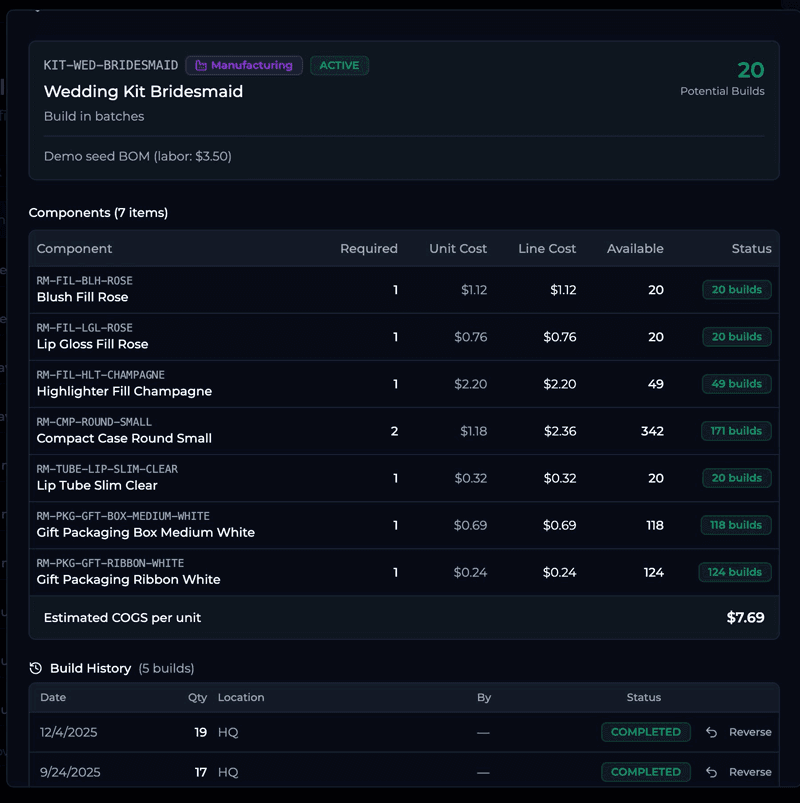Click the Build History clock icon
800x803 pixels.
point(38,668)
